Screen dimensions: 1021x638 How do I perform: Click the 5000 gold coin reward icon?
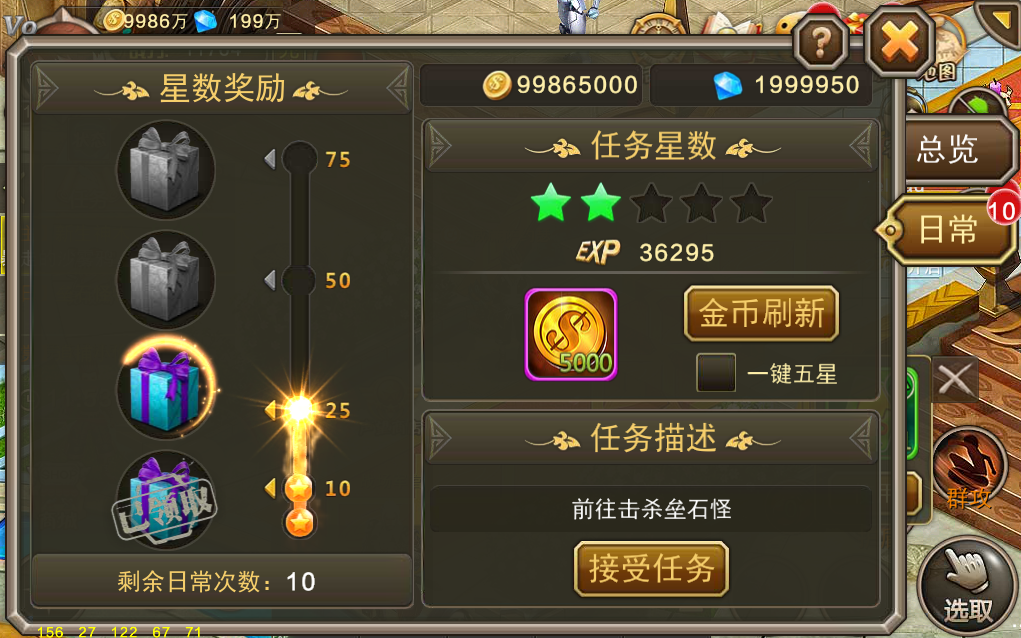[x=571, y=334]
